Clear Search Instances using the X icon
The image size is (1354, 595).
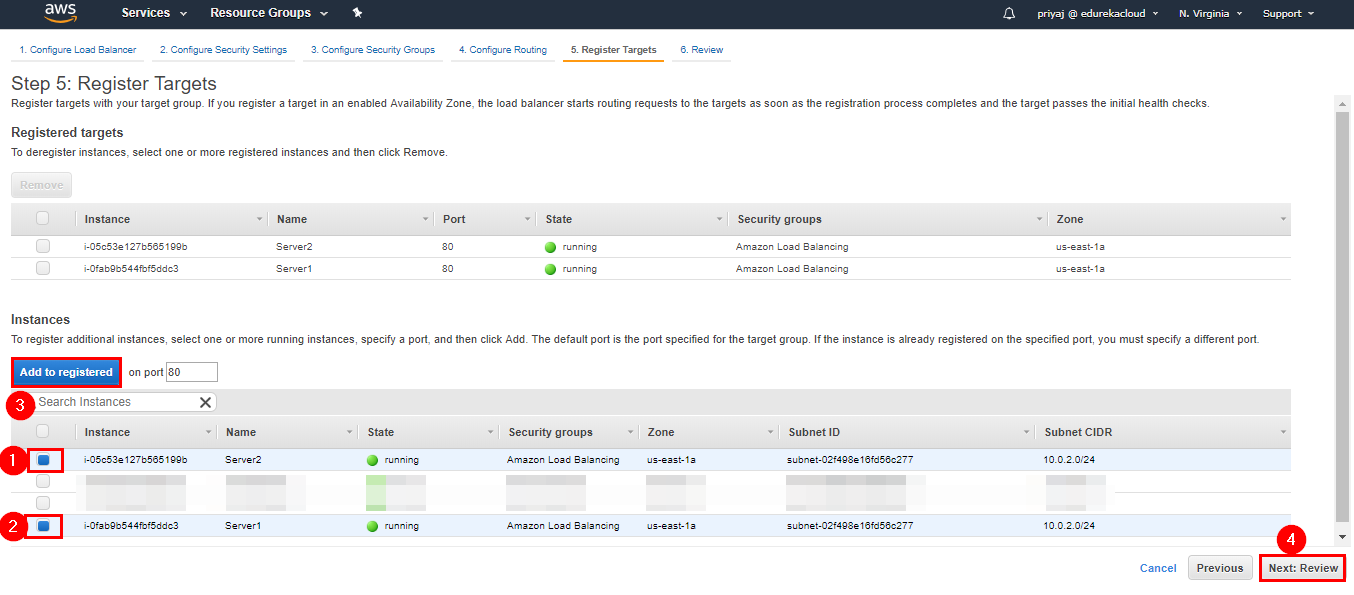click(205, 401)
